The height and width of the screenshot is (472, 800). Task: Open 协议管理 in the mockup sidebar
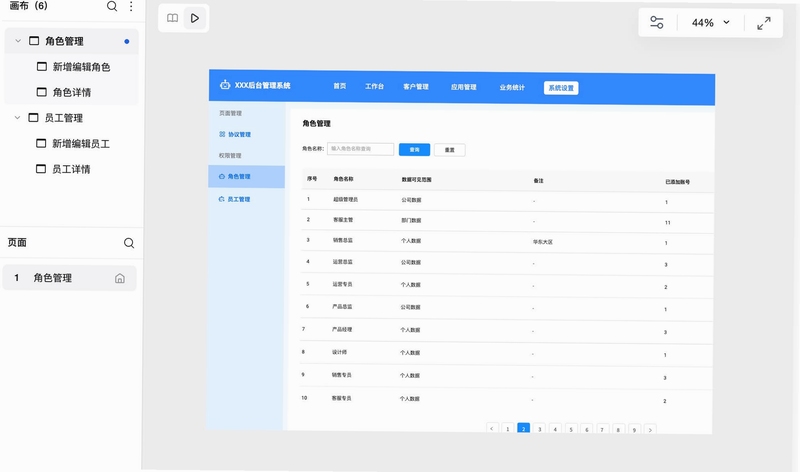pyautogui.click(x=235, y=134)
